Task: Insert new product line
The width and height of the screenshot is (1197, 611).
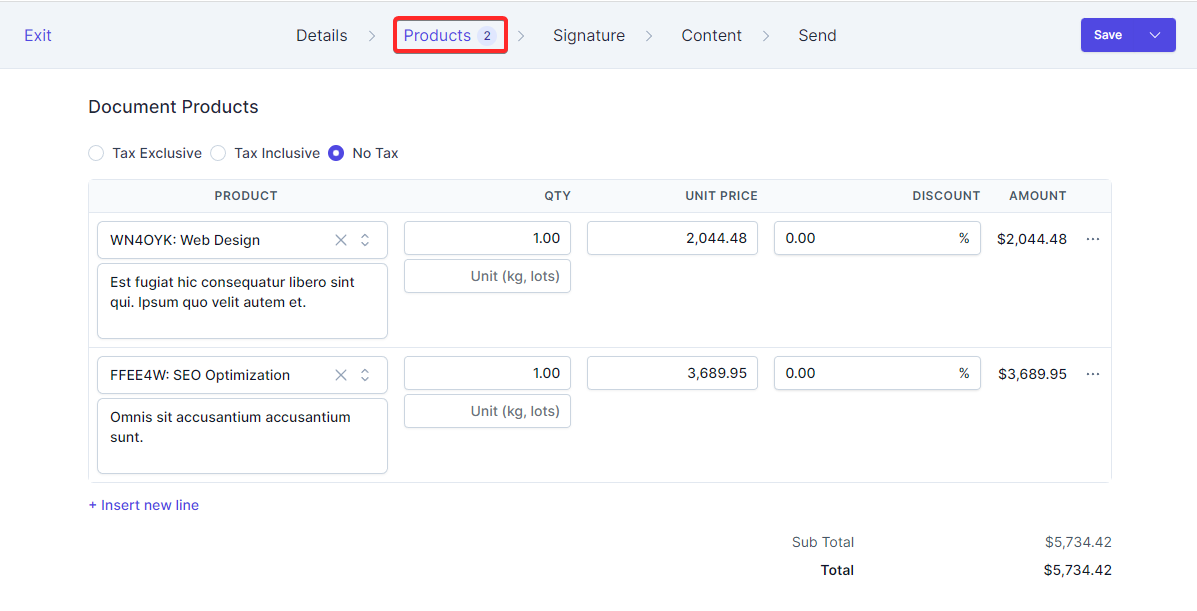Action: click(144, 505)
